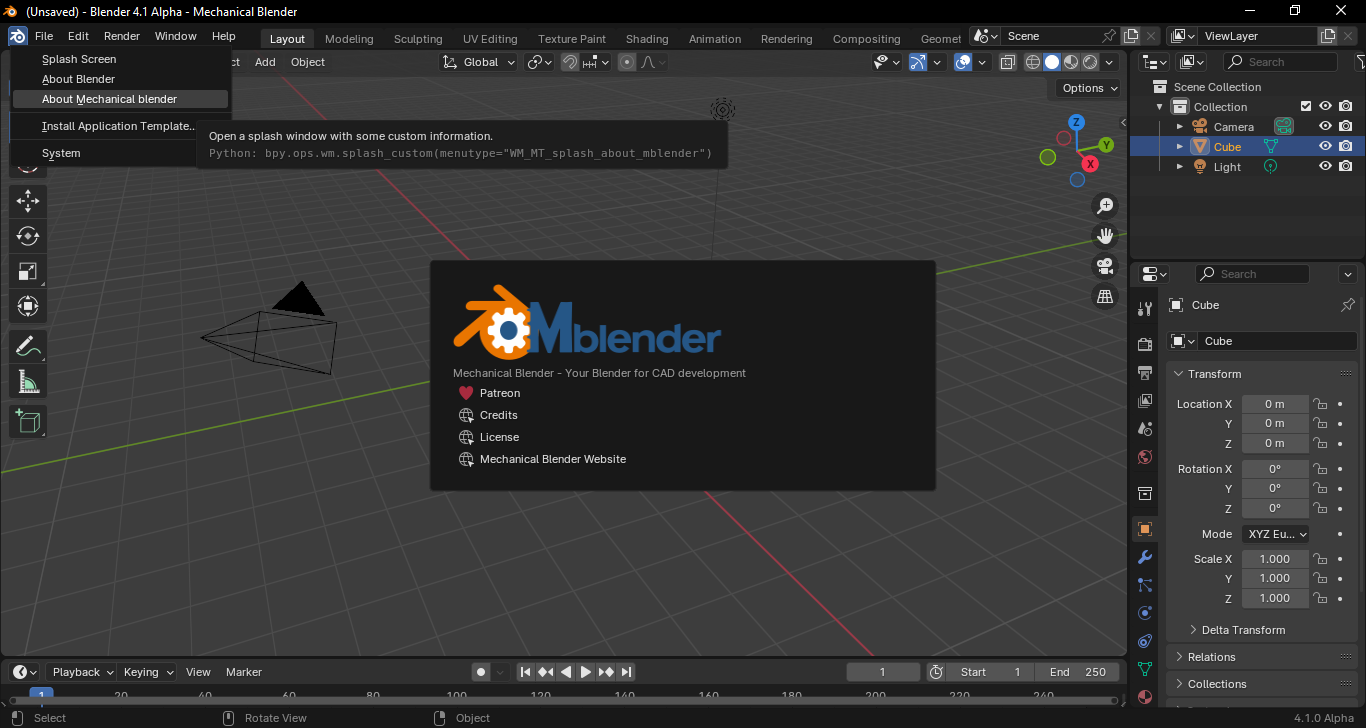The image size is (1366, 728).
Task: Open the Global transform orientation dropdown
Action: pyautogui.click(x=479, y=62)
